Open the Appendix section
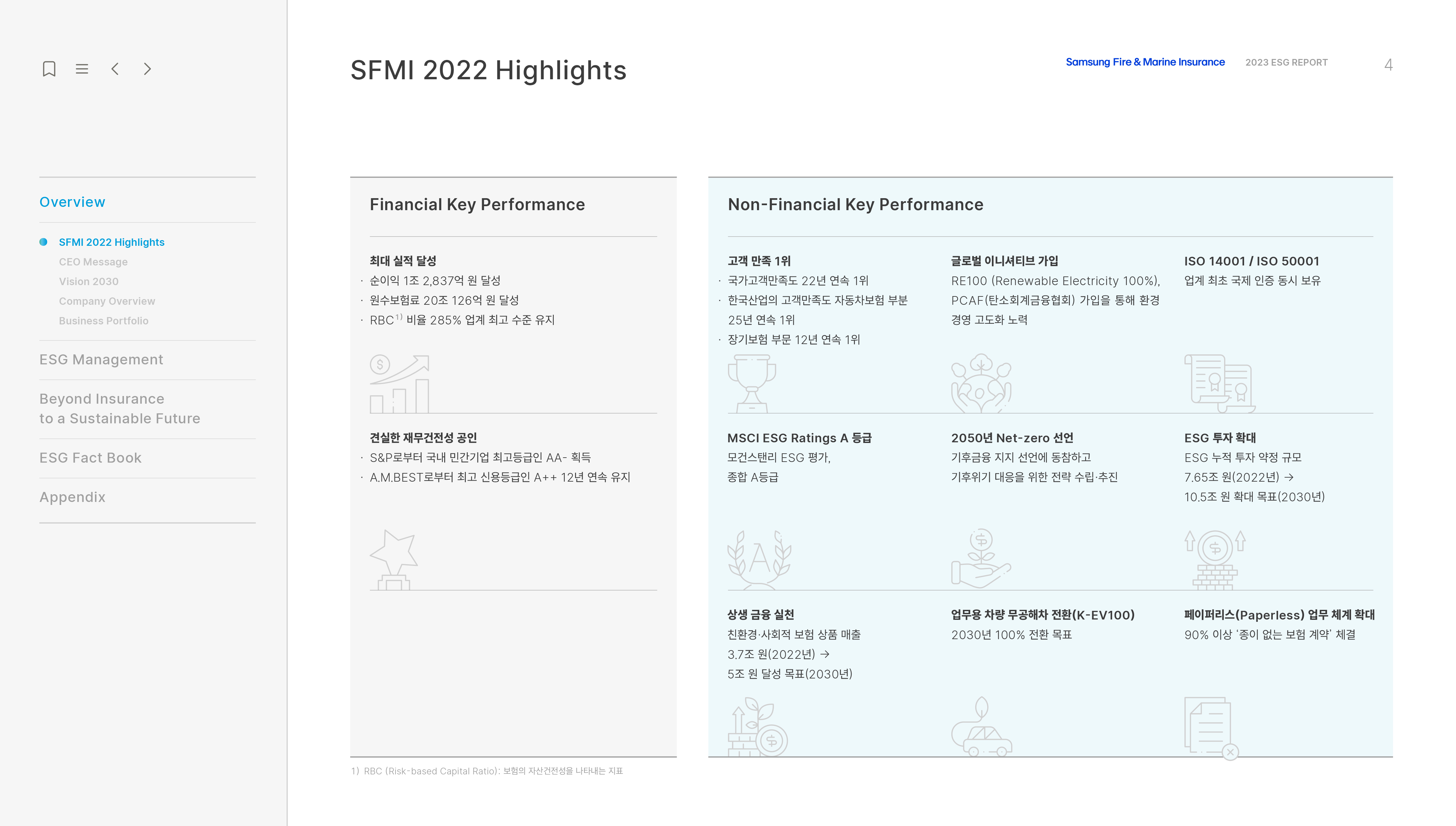1456x826 pixels. 72,497
